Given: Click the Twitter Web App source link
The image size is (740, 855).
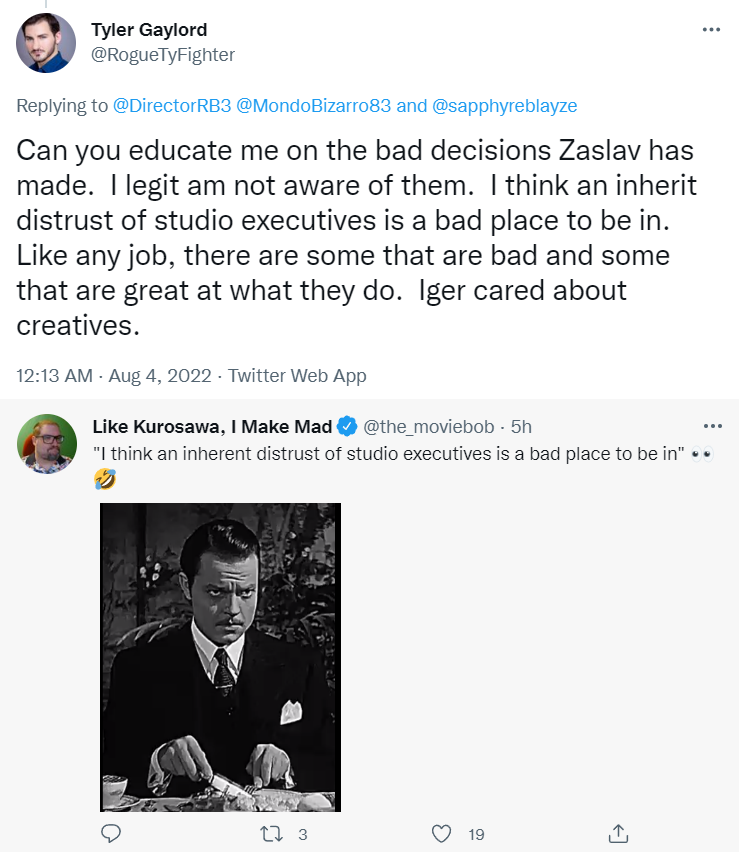Looking at the screenshot, I should pyautogui.click(x=297, y=376).
